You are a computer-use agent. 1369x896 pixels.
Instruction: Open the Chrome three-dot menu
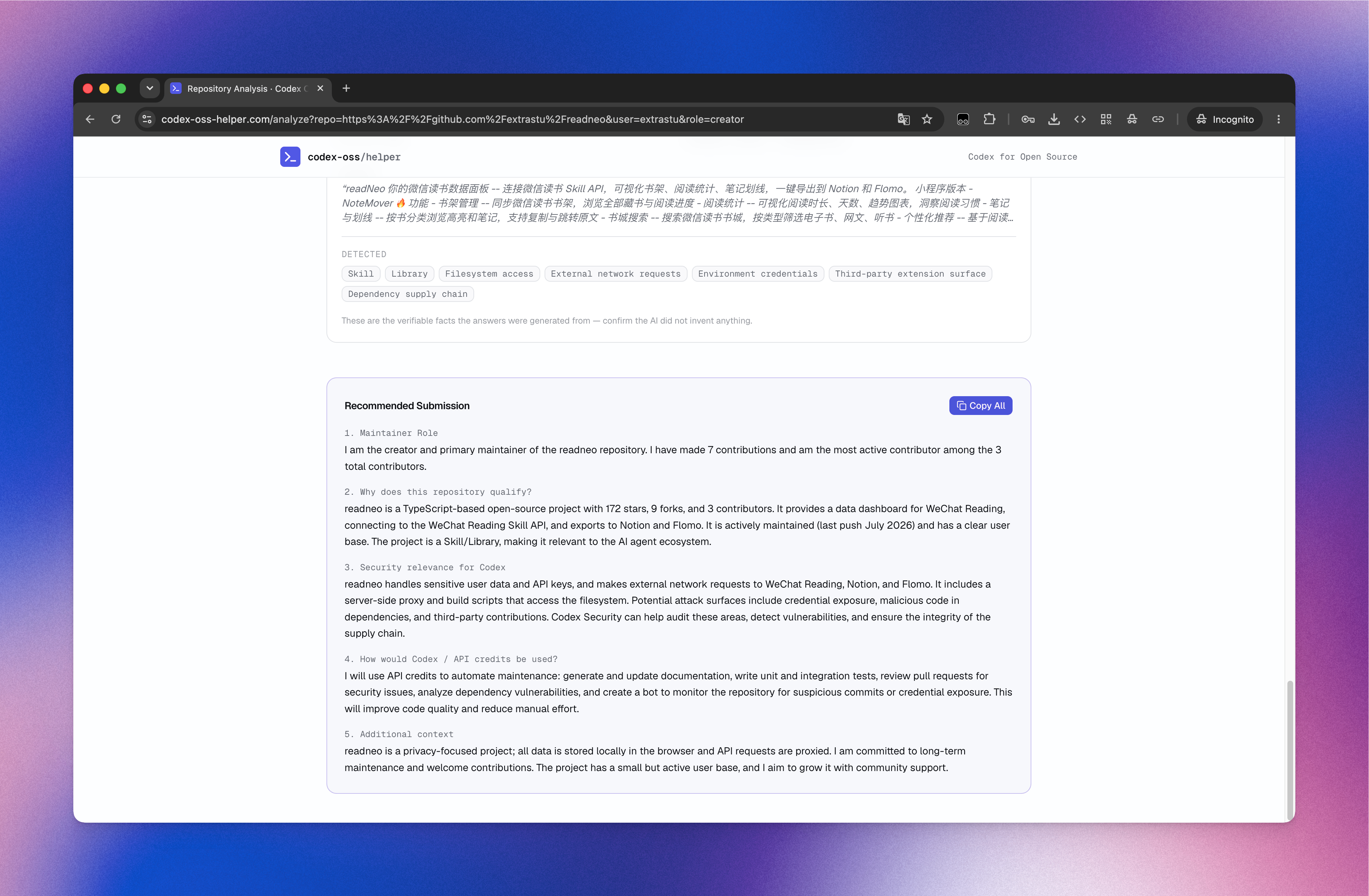(x=1279, y=119)
